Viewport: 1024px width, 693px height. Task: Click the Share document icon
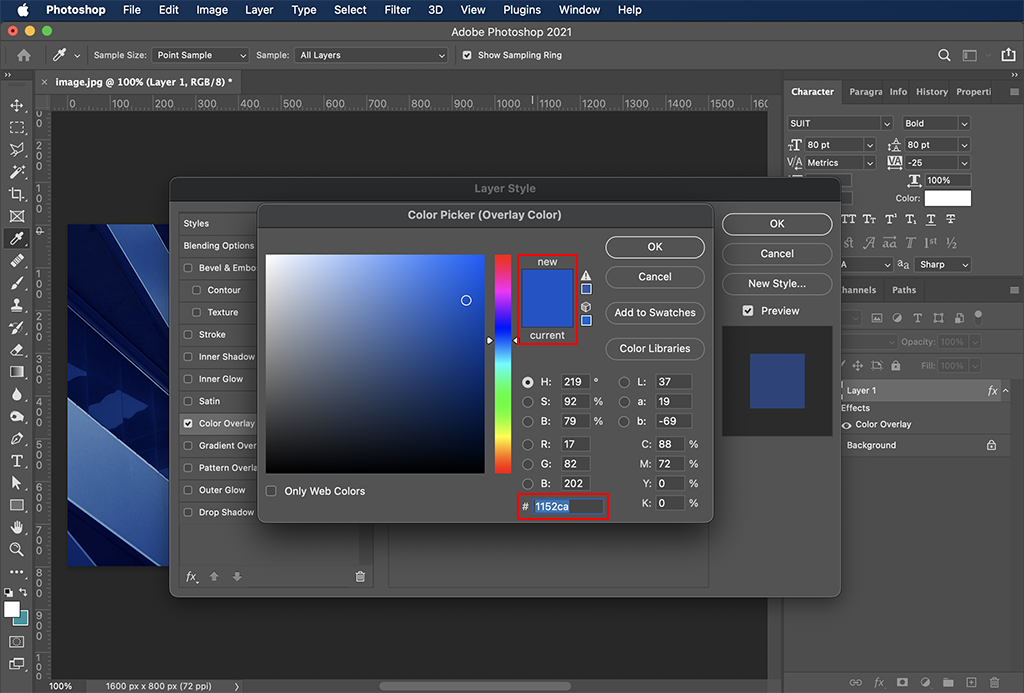click(1008, 55)
